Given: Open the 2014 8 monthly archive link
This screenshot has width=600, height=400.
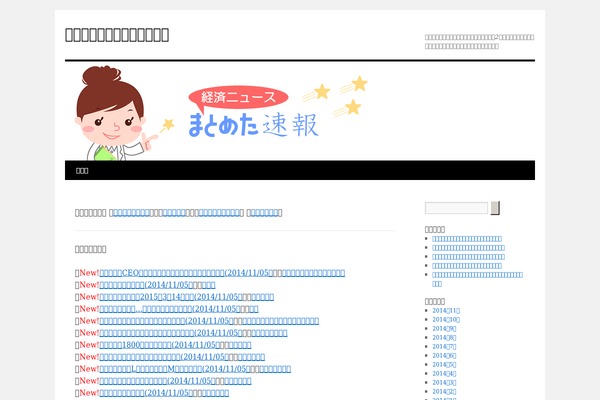Looking at the screenshot, I should [x=444, y=338].
